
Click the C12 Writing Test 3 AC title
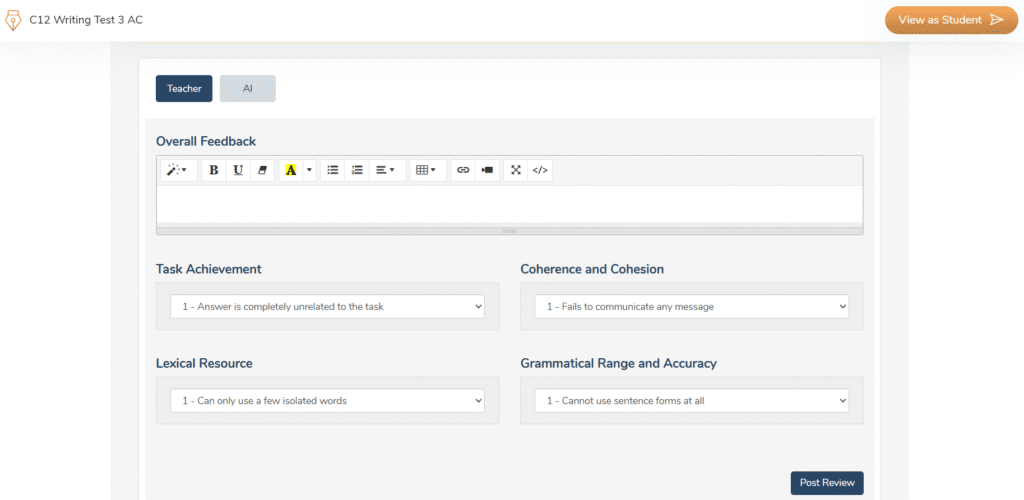(x=86, y=20)
